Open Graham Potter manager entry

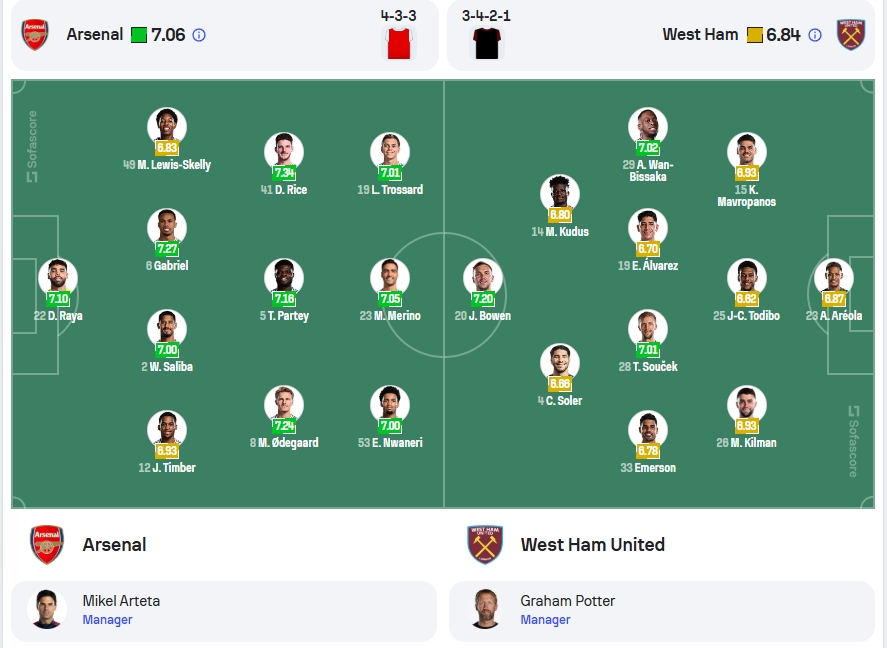click(662, 610)
